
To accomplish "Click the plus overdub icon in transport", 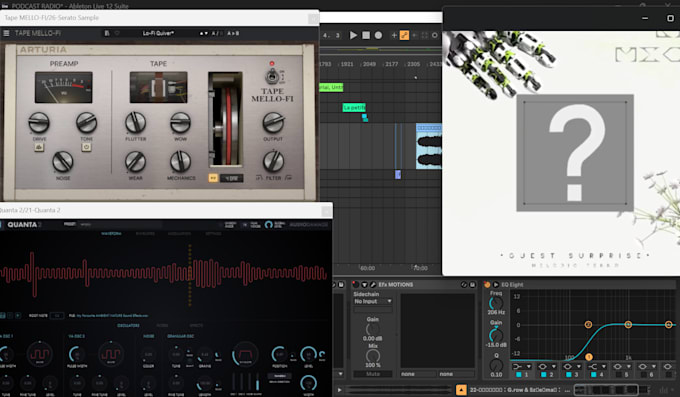I will pyautogui.click(x=394, y=35).
